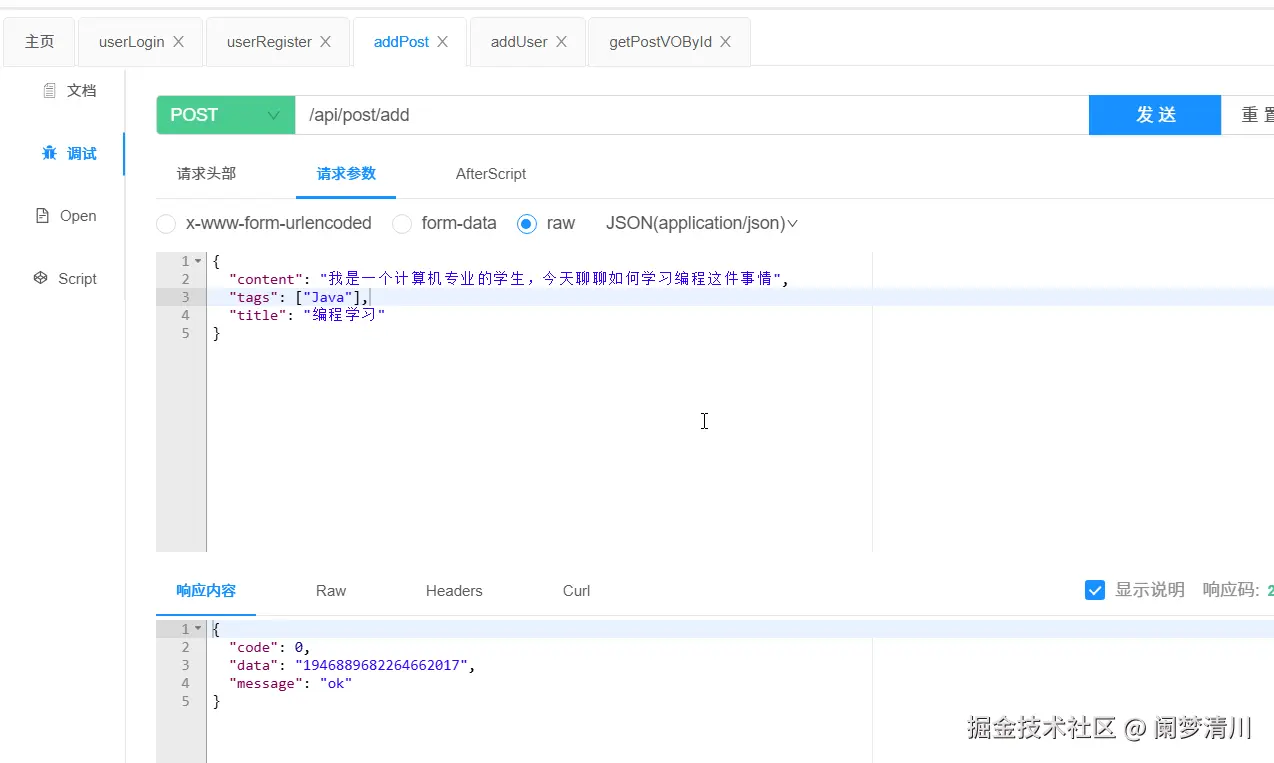Click the Script cube icon
Image resolution: width=1274 pixels, height=763 pixels.
point(41,278)
